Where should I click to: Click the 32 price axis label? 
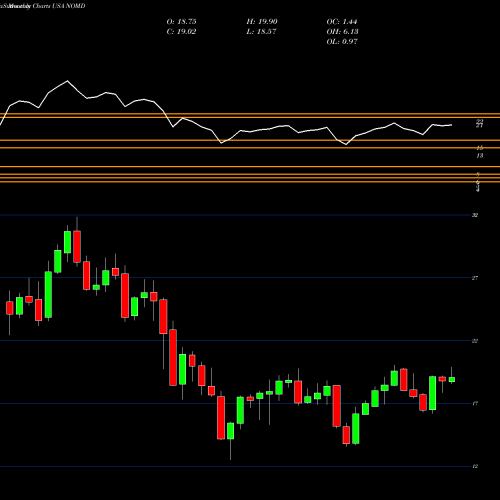[x=475, y=215]
